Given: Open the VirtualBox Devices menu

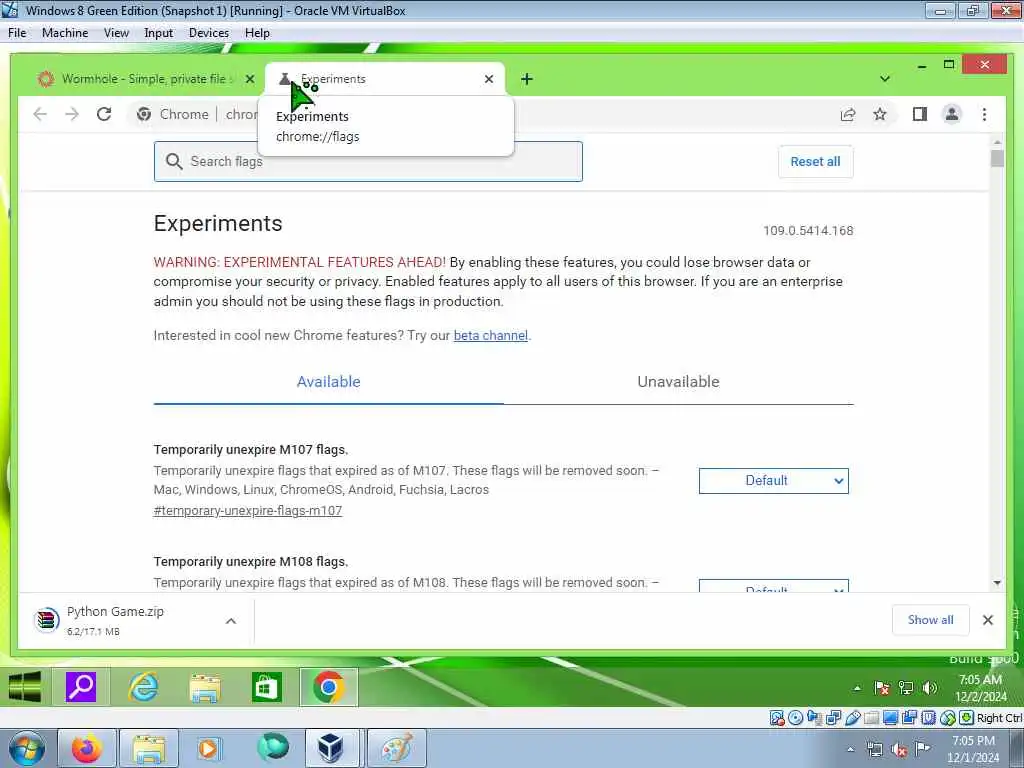Looking at the screenshot, I should [x=208, y=33].
